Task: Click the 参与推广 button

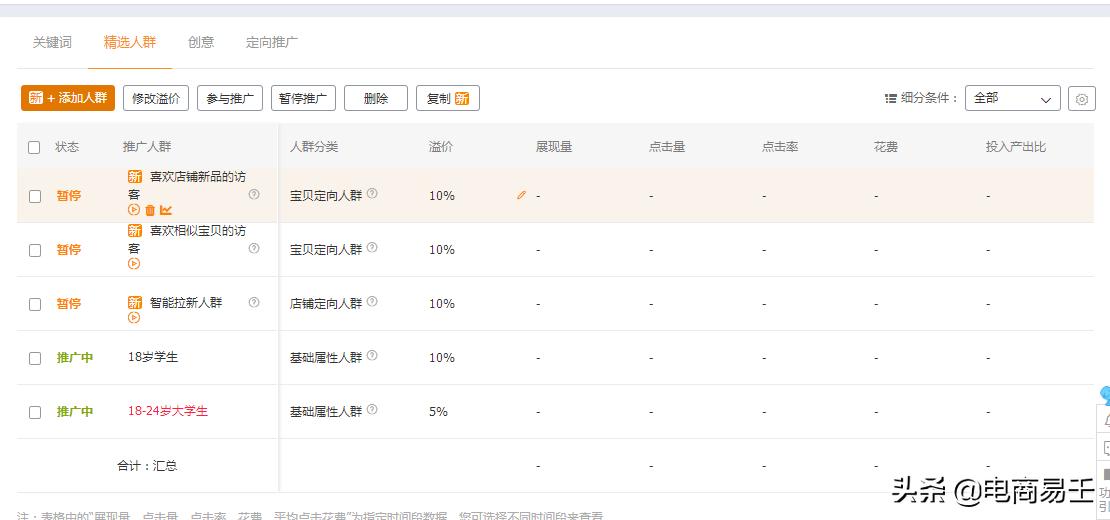Action: pos(230,98)
